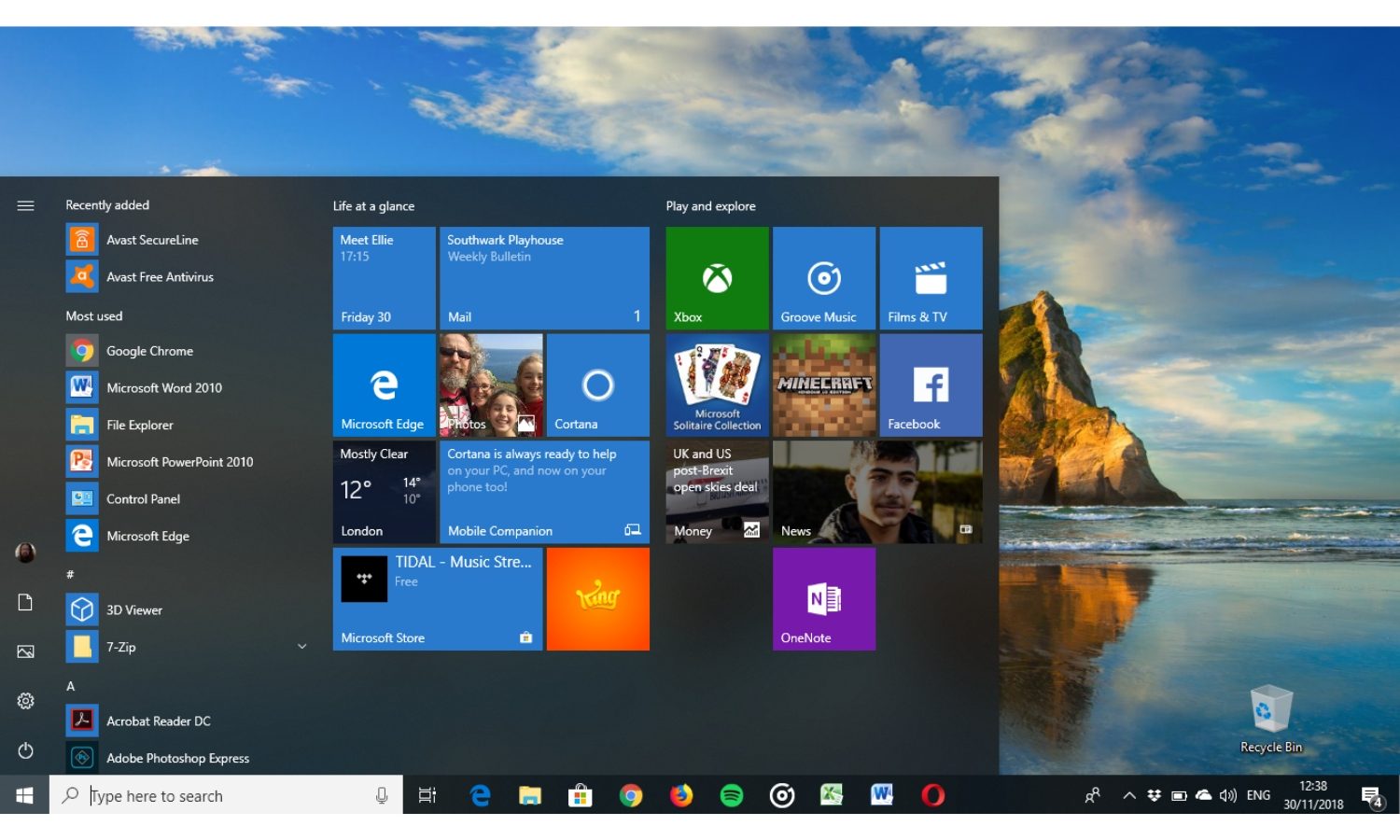Click the search box microphone icon

coord(382,795)
